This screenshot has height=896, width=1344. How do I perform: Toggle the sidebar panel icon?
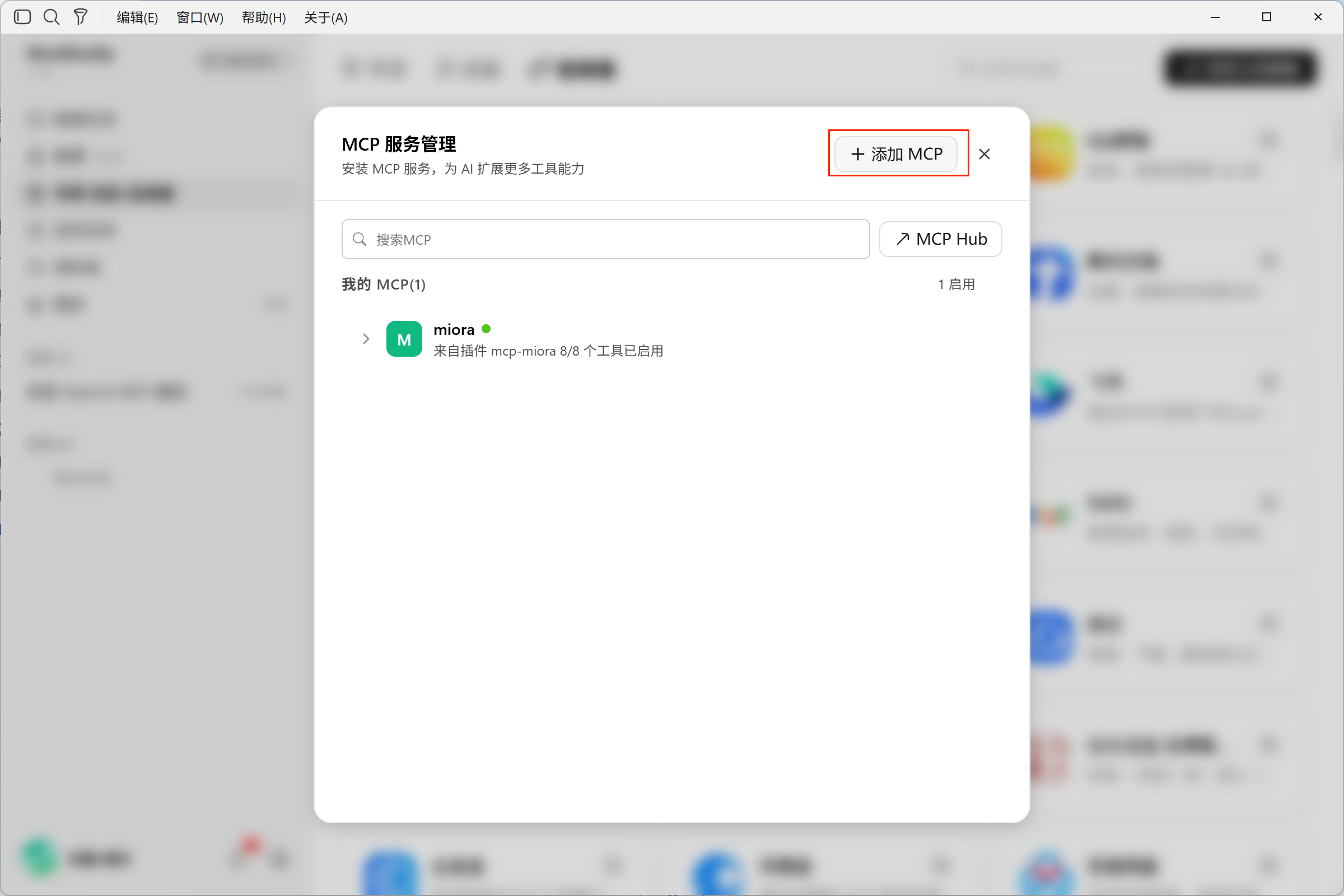pos(22,17)
